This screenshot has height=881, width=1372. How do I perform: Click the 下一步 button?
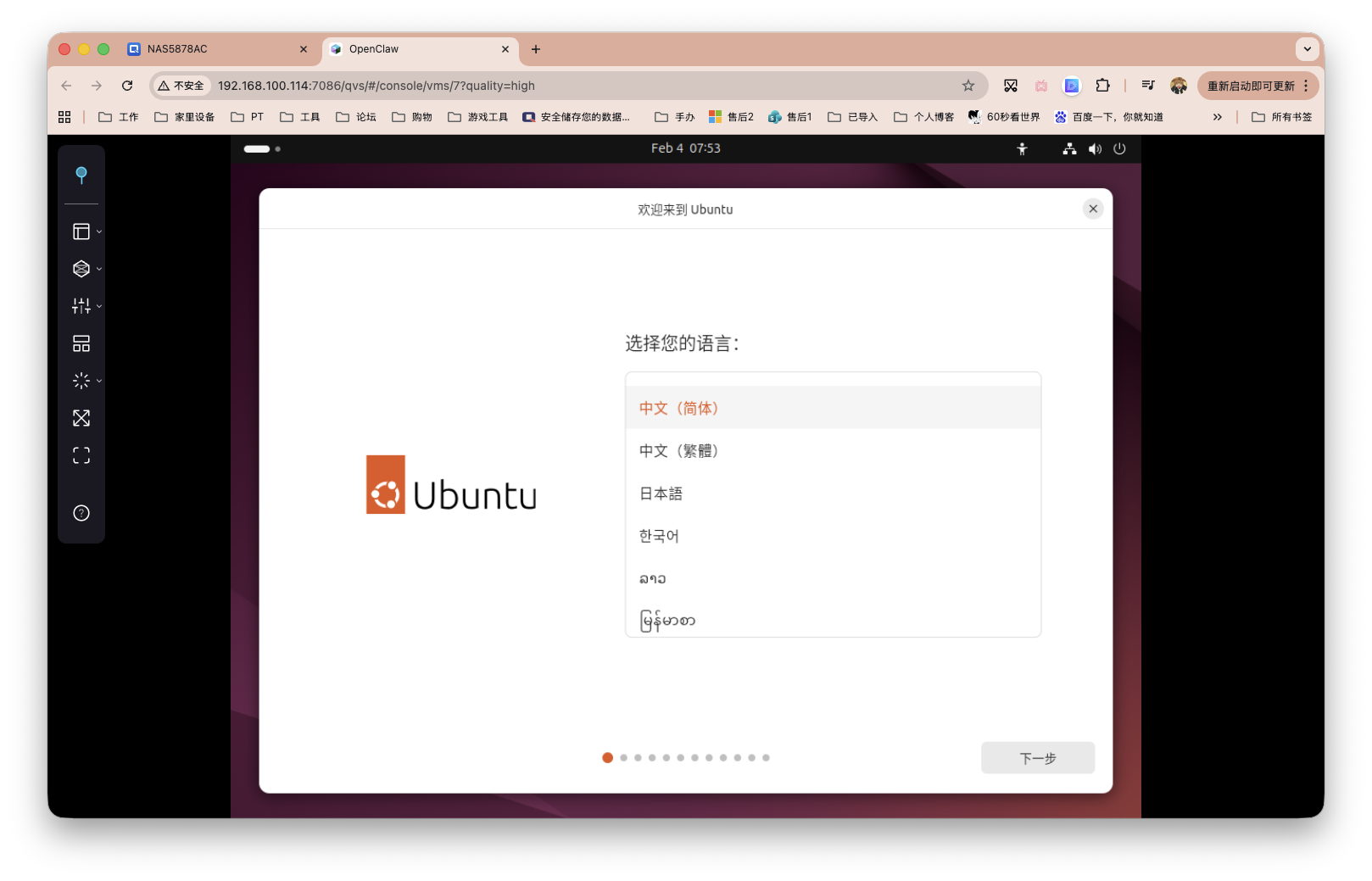(1037, 757)
